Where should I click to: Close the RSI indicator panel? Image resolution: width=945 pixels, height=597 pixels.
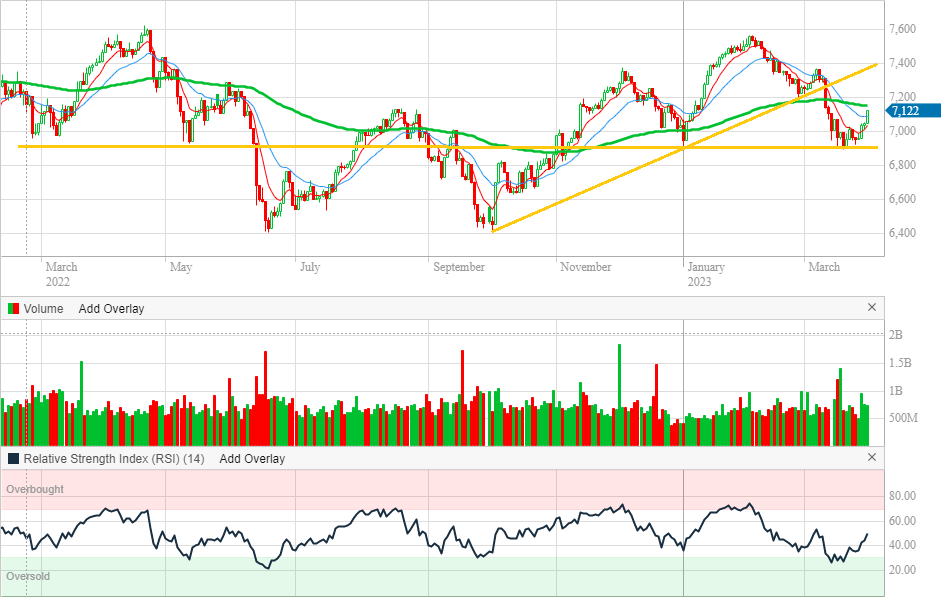coord(871,458)
